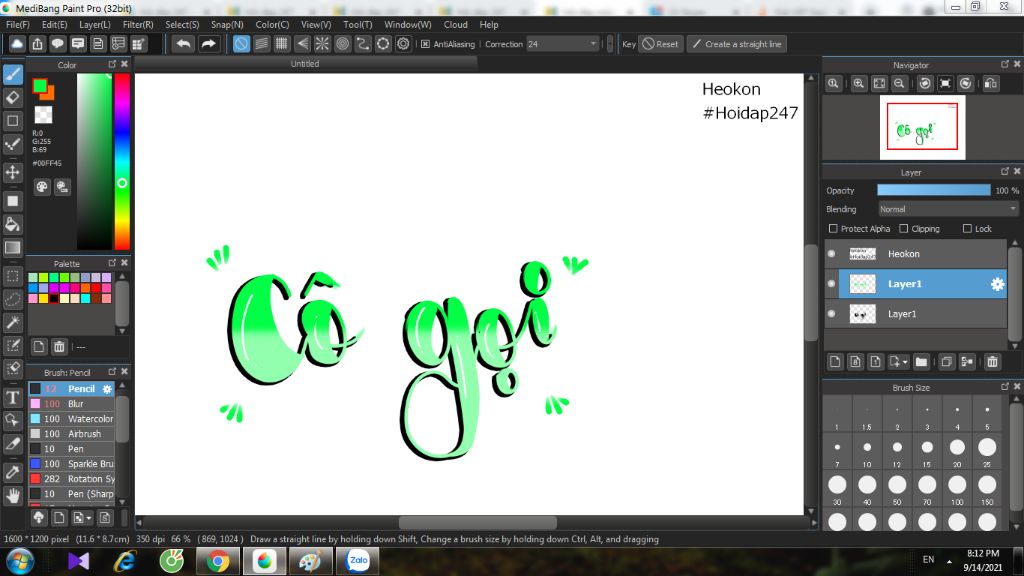Click the Redo arrow in toolbar
This screenshot has width=1024, height=576.
point(208,44)
